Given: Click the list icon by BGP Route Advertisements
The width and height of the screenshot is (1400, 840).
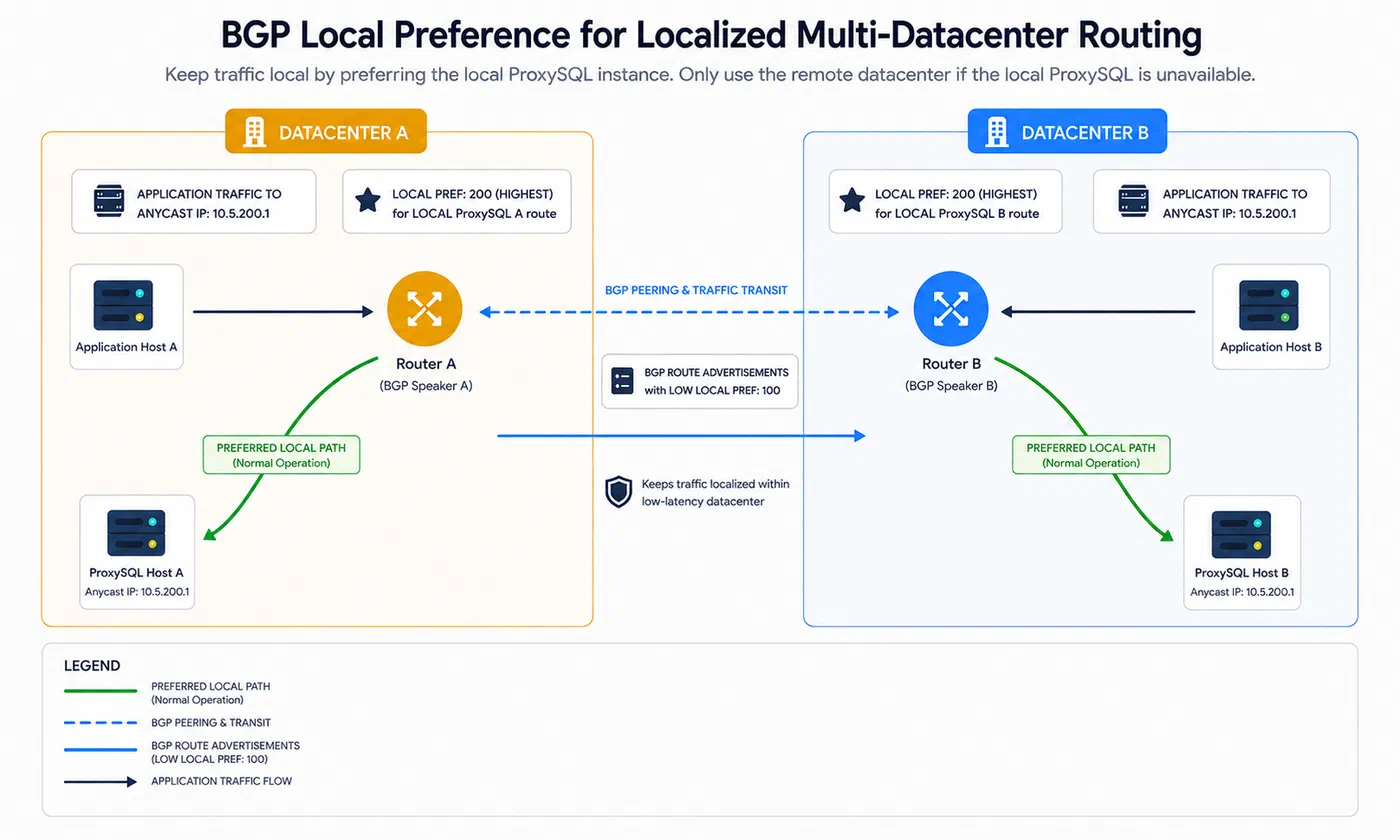Looking at the screenshot, I should (x=622, y=381).
